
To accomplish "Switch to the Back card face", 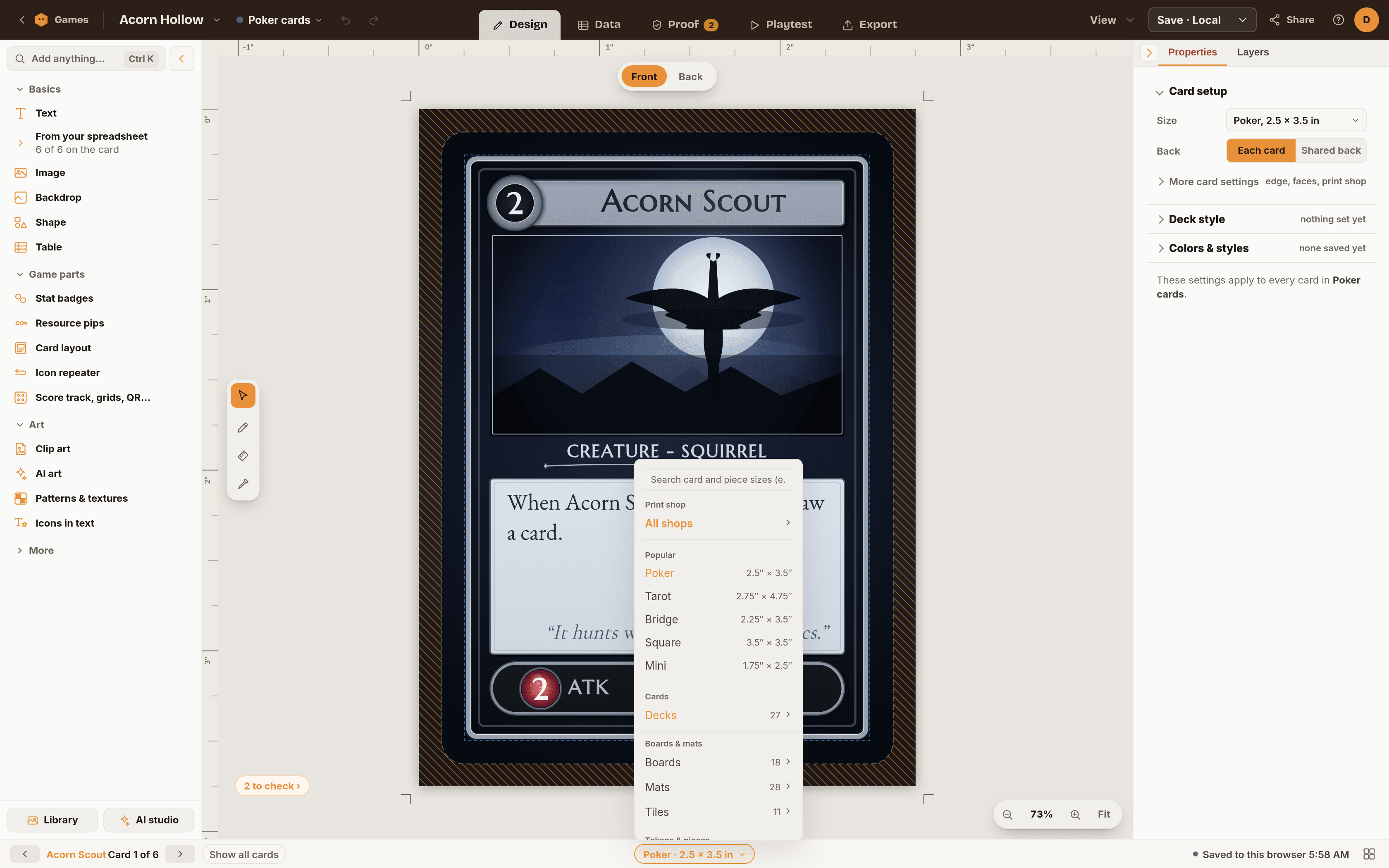I will click(x=690, y=76).
